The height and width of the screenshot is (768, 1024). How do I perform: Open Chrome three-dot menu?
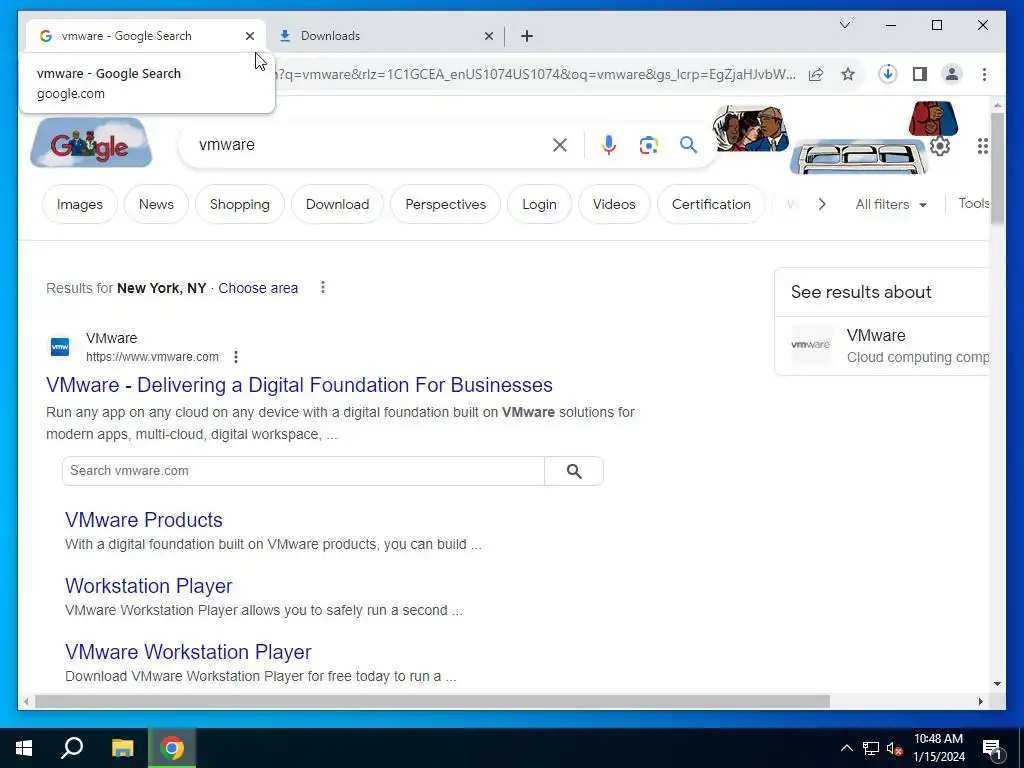[984, 74]
